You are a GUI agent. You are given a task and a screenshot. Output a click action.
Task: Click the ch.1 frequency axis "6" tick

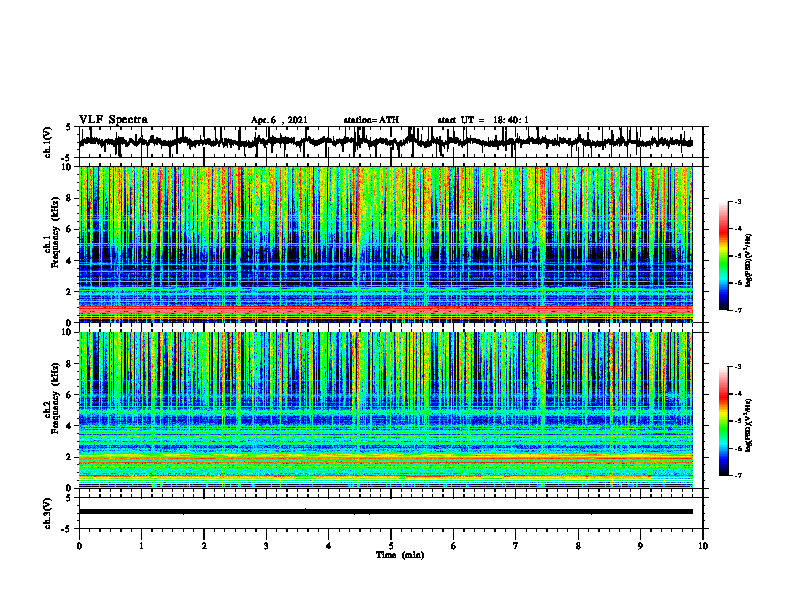coord(69,230)
